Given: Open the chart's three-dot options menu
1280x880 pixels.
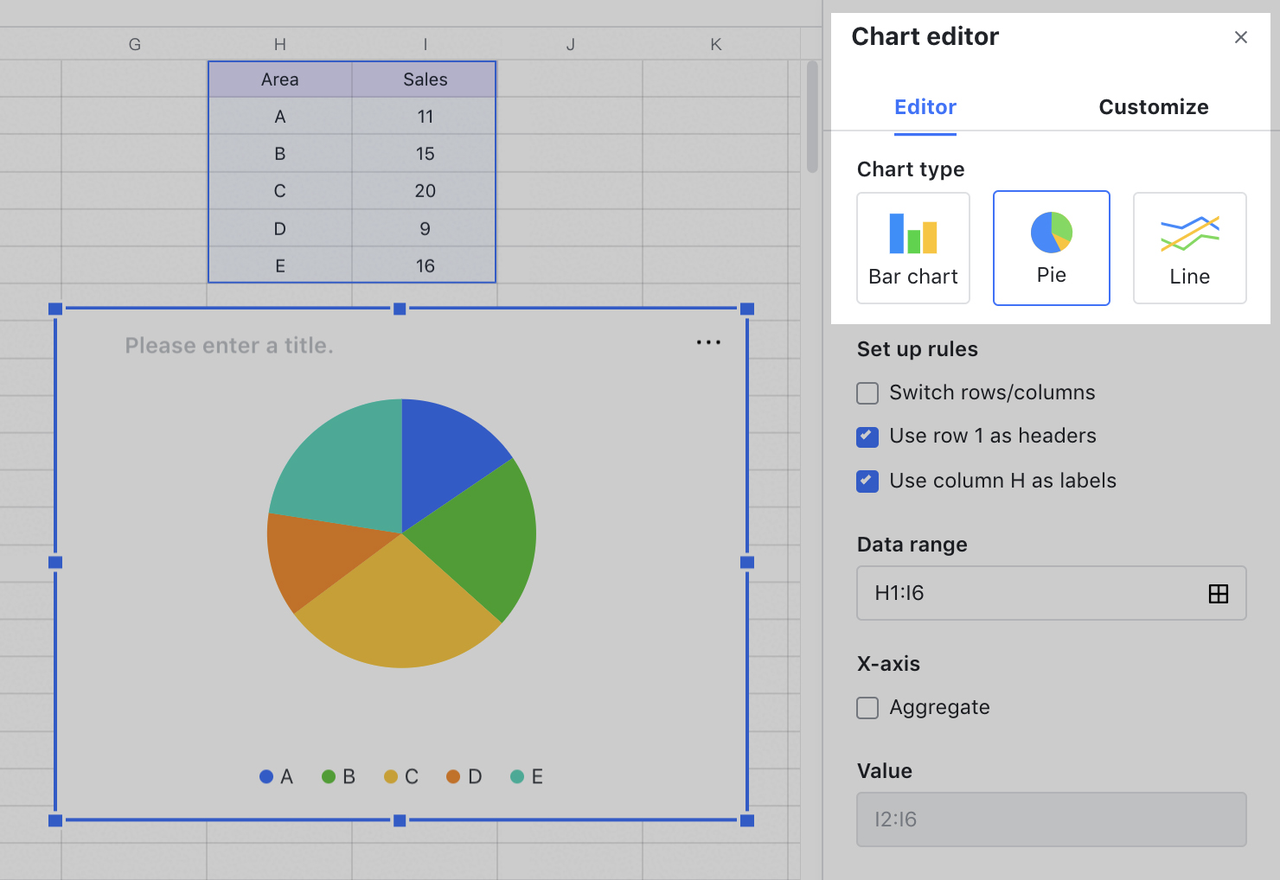Looking at the screenshot, I should 708,343.
